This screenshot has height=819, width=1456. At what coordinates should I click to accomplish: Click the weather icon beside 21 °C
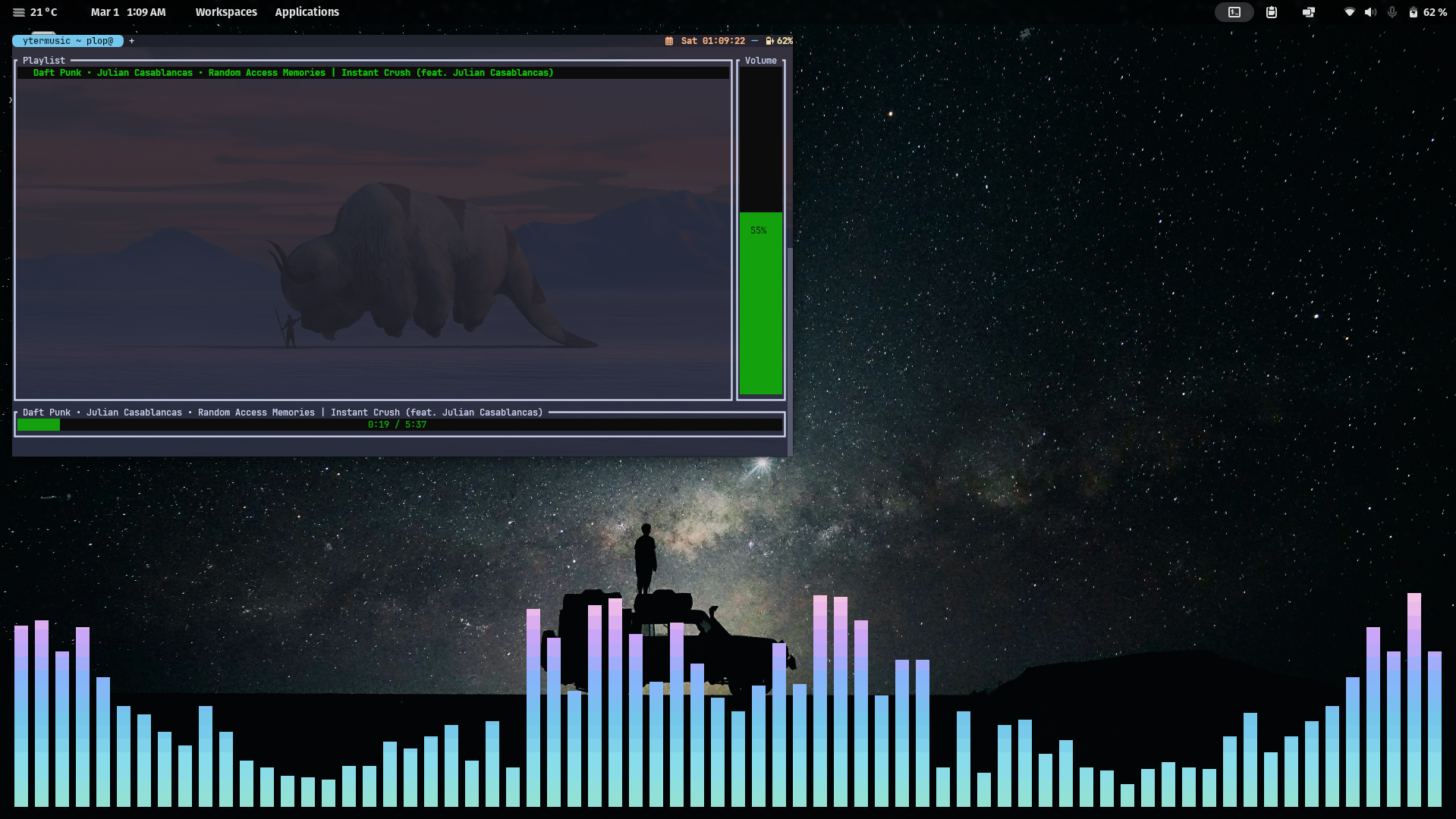19,12
